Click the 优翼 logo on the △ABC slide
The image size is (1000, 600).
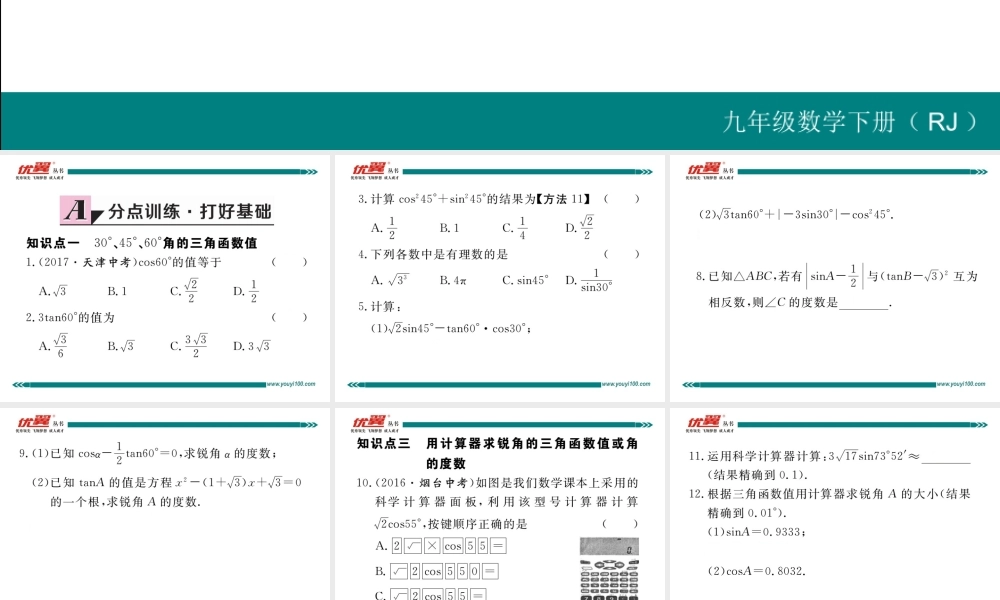[703, 169]
